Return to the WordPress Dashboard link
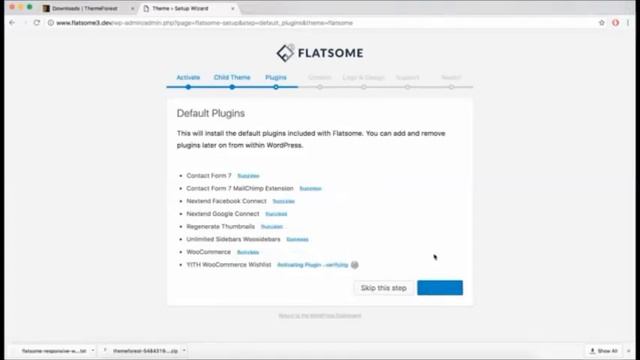Viewport: 640px width, 360px height. [x=320, y=316]
